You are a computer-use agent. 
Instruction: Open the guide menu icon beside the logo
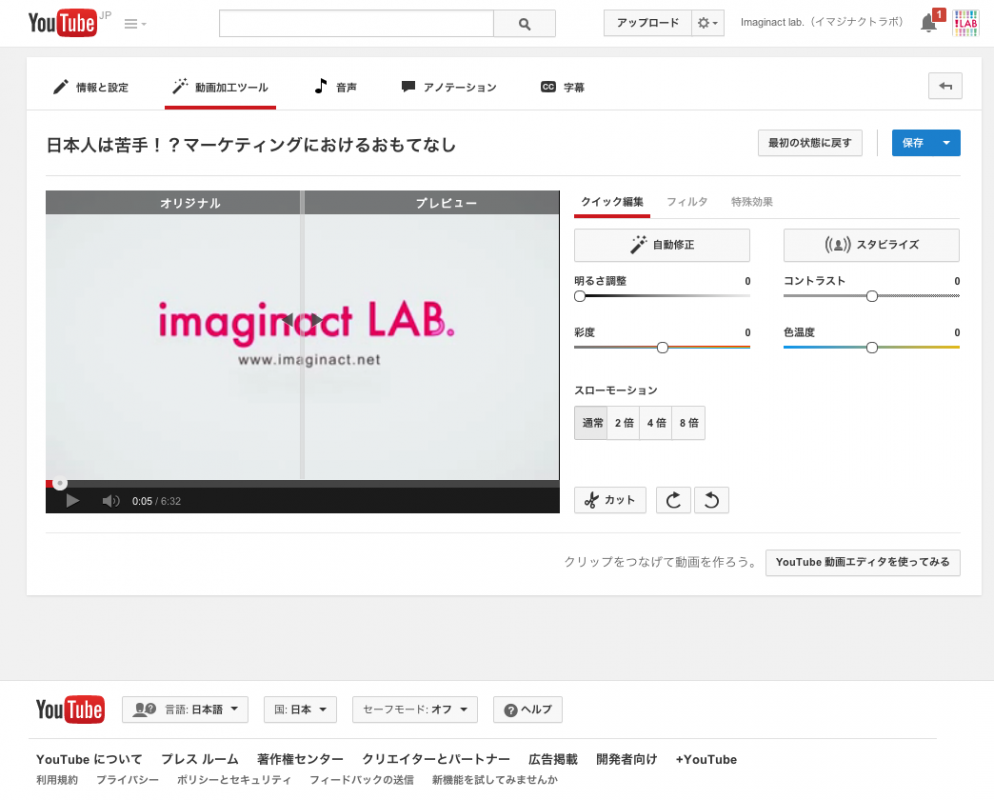(135, 24)
